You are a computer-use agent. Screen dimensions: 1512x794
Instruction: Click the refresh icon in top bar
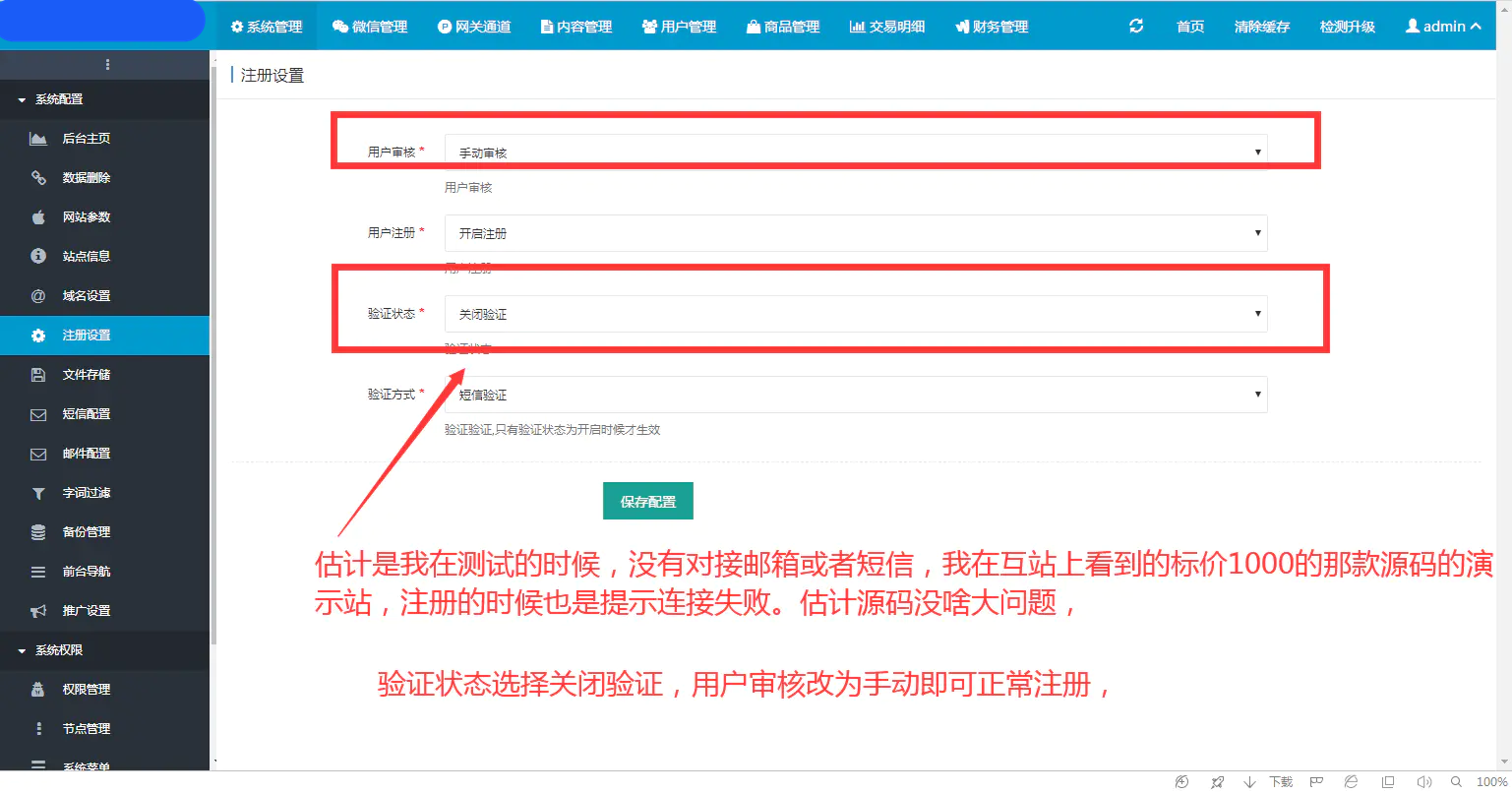(1135, 27)
